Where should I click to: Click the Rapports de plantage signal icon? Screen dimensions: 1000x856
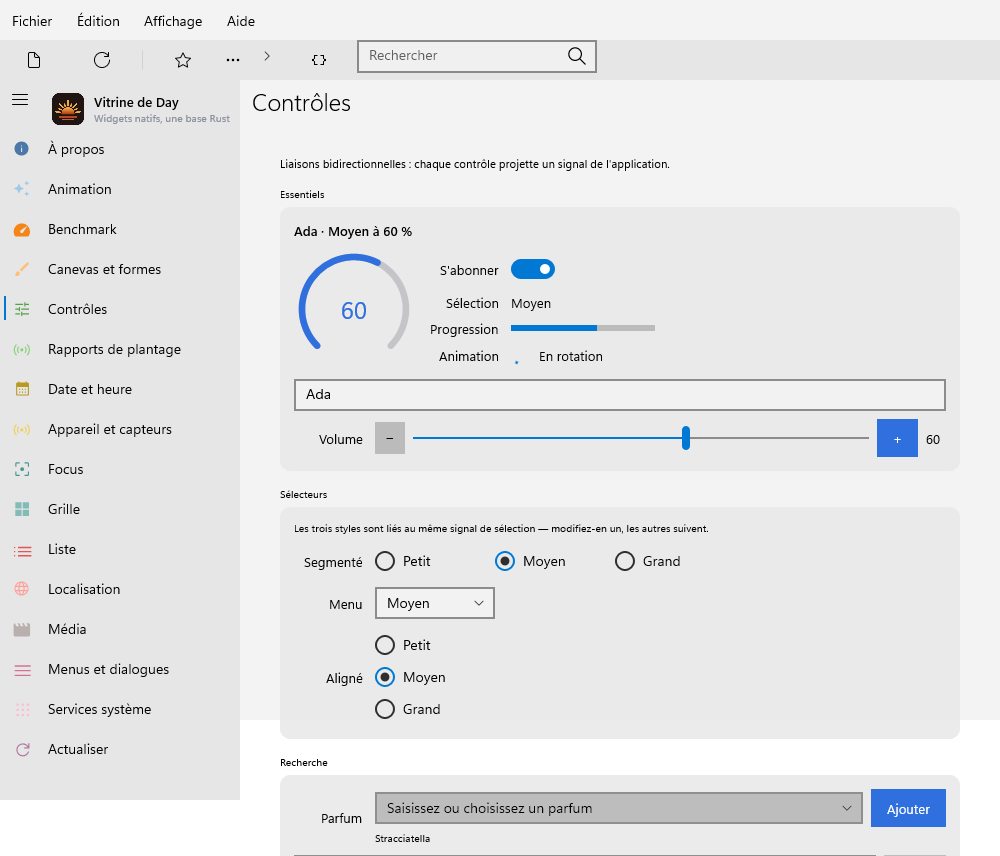click(x=22, y=350)
